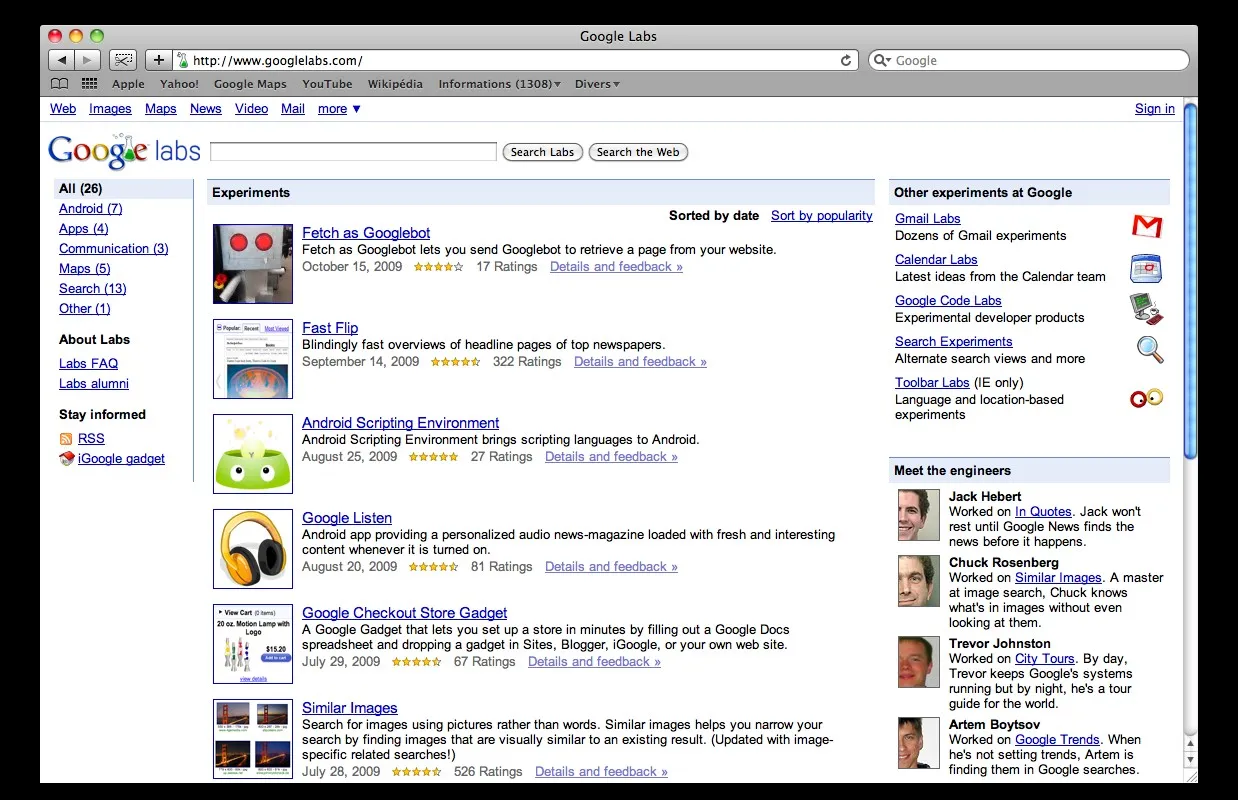Screen dimensions: 1238x800
Task: Click Sort by popularity link
Action: coord(821,216)
